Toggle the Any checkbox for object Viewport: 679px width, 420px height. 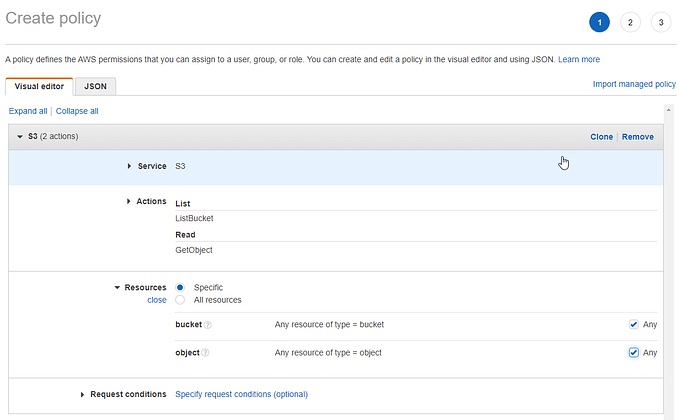coord(634,352)
